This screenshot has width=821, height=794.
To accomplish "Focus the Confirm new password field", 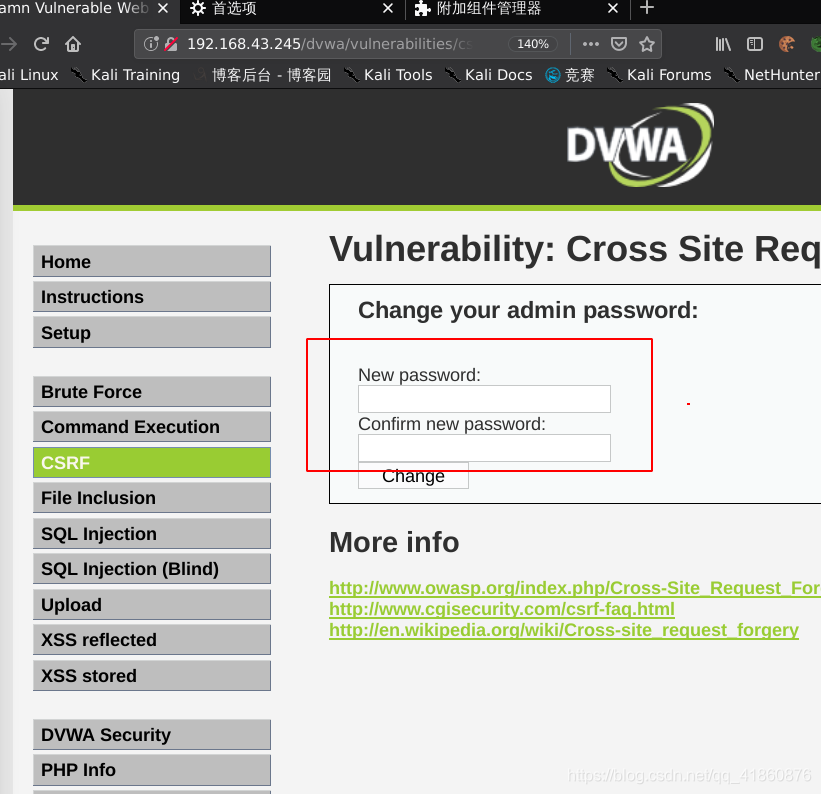I will 484,448.
